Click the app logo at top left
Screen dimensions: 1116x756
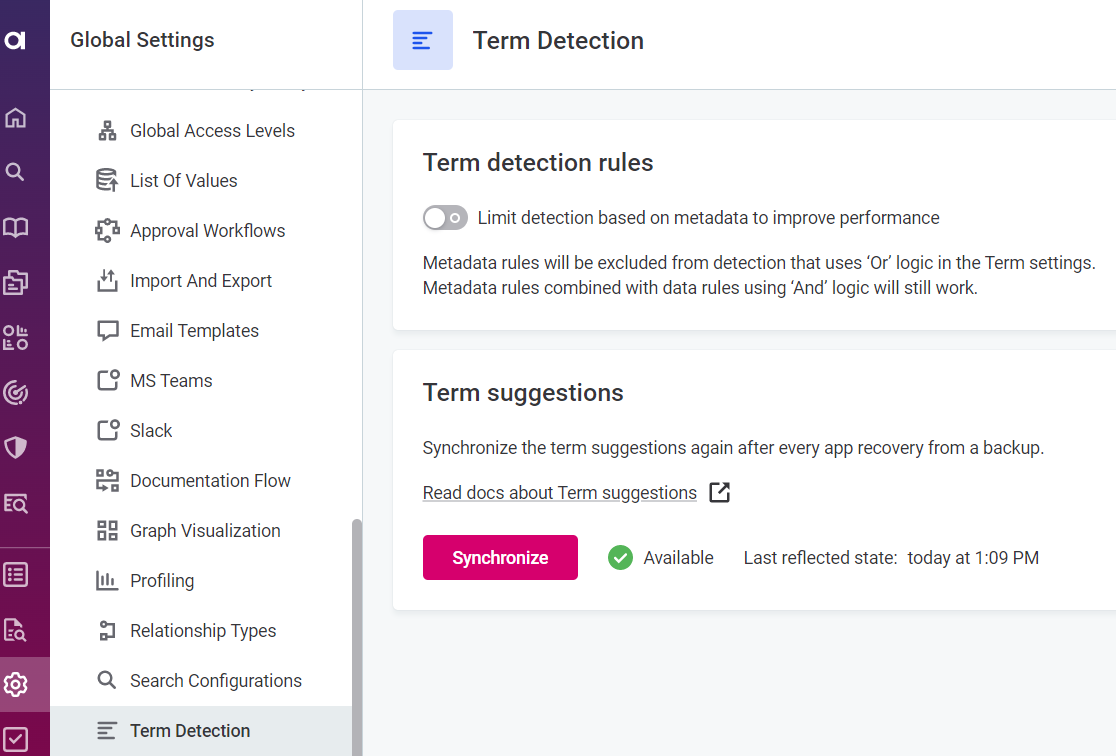[x=15, y=40]
